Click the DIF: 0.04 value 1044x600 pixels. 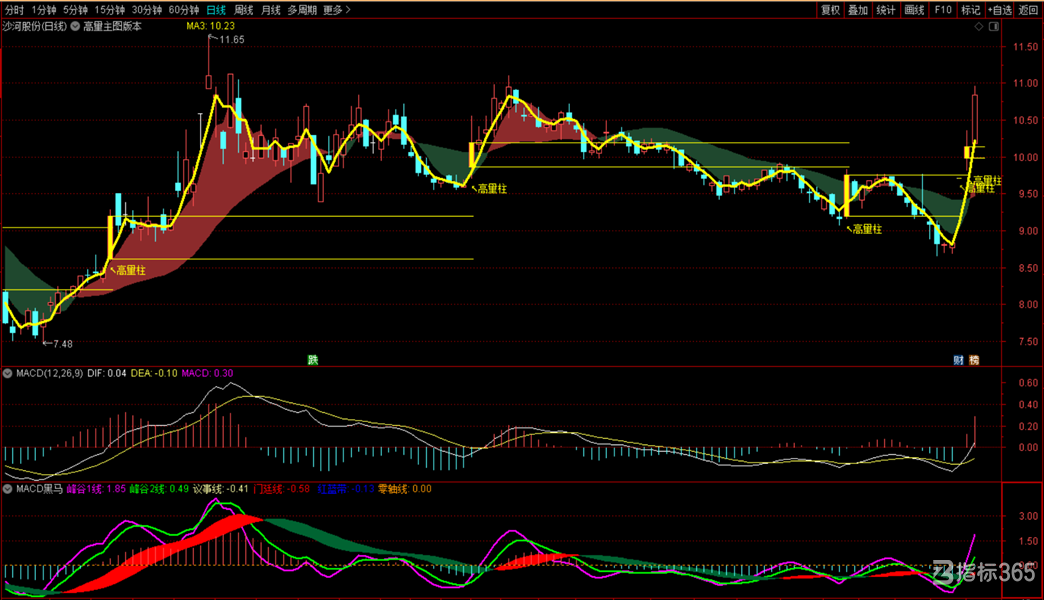click(107, 374)
